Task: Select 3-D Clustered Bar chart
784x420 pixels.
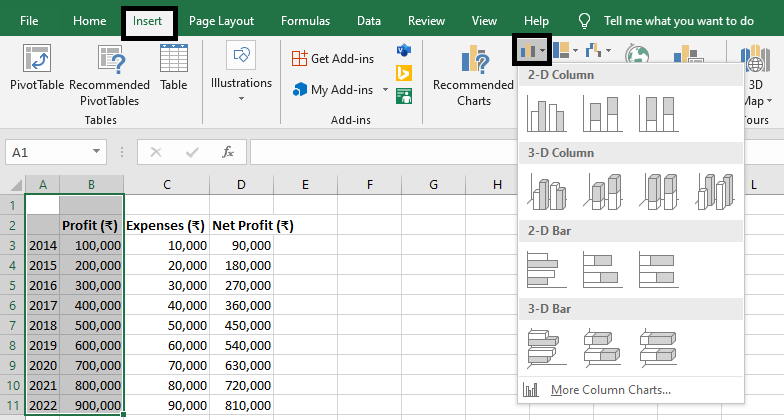Action: point(546,348)
